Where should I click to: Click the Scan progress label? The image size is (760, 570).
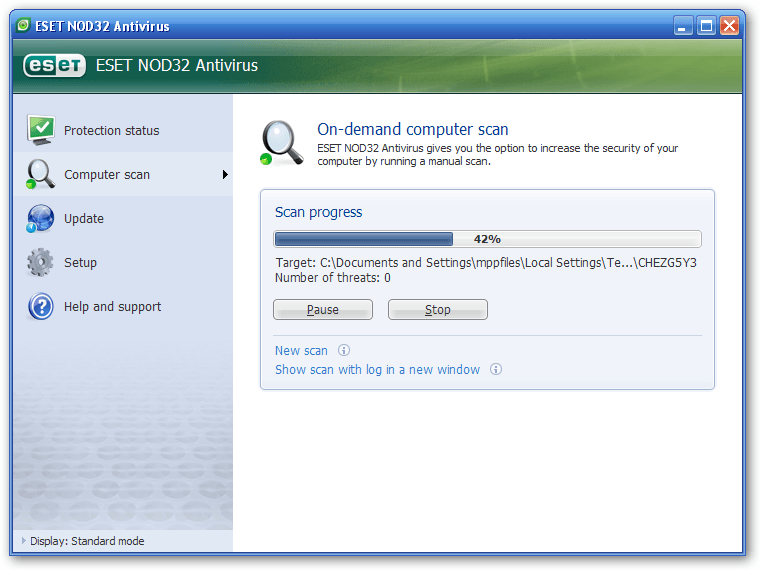(318, 212)
